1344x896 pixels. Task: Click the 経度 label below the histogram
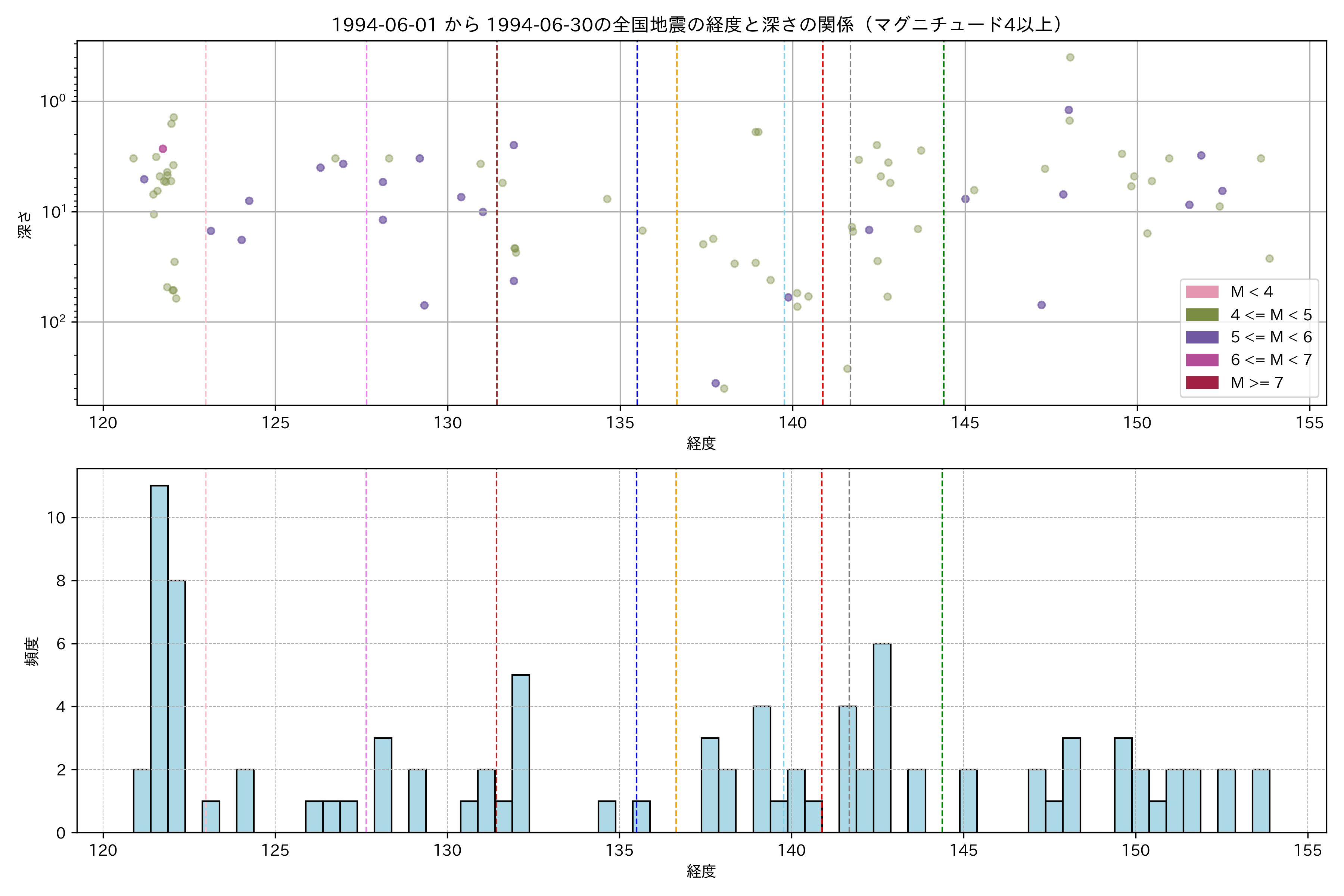(701, 871)
